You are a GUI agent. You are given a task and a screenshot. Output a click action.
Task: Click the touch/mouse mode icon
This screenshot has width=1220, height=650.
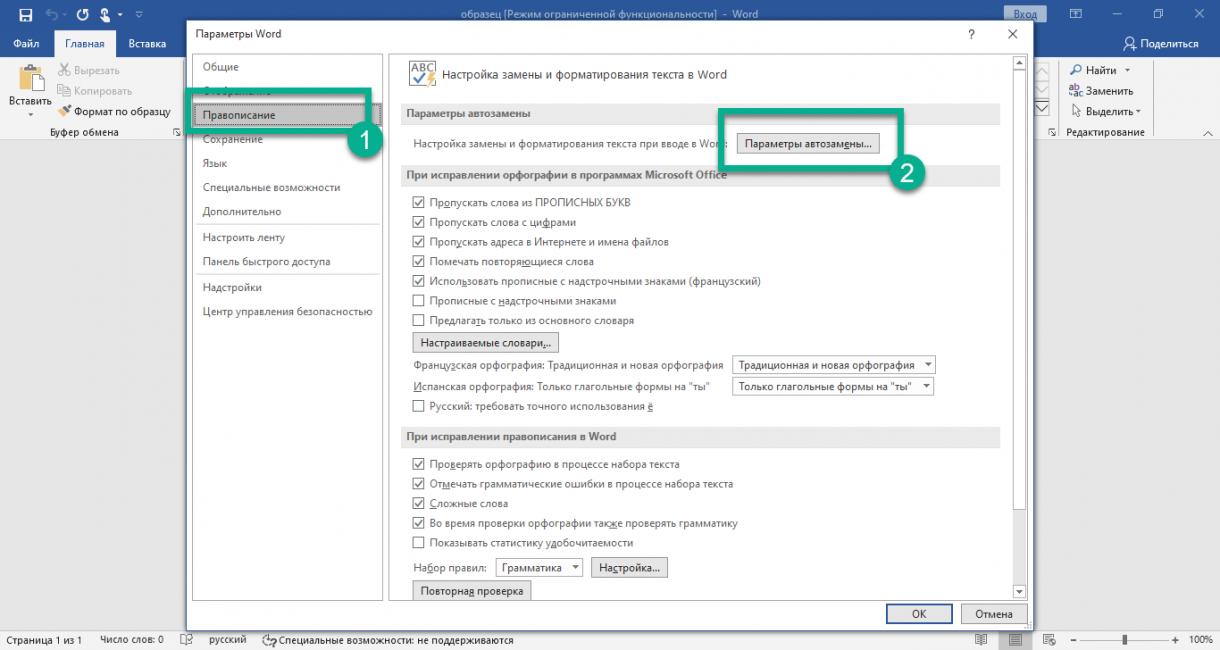104,15
